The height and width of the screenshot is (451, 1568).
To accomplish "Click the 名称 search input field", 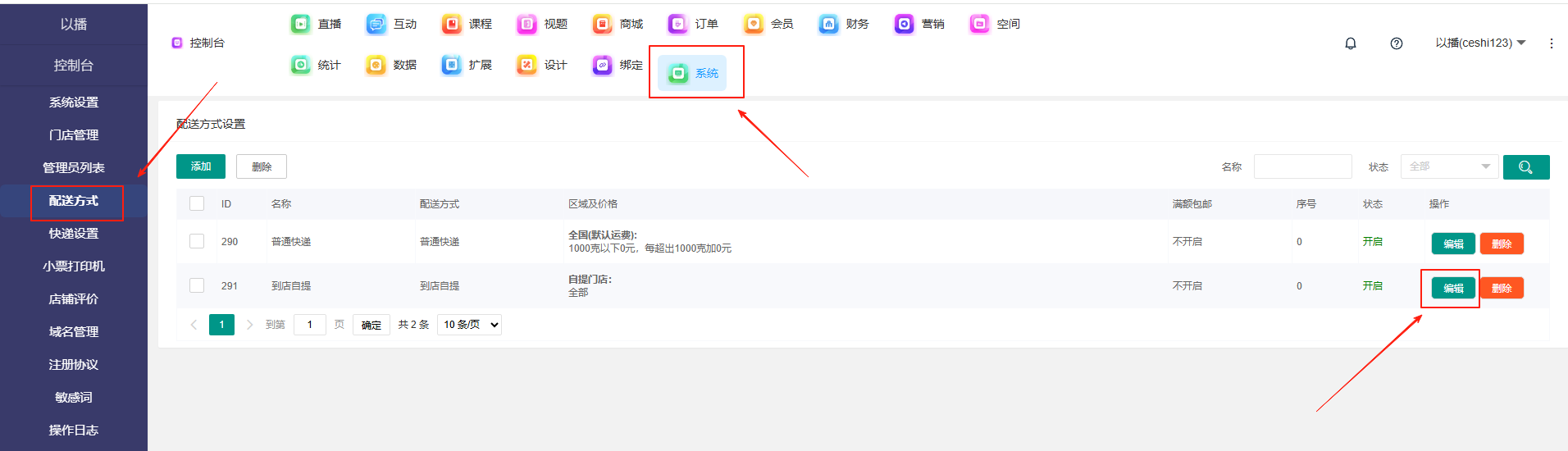I will point(1302,167).
